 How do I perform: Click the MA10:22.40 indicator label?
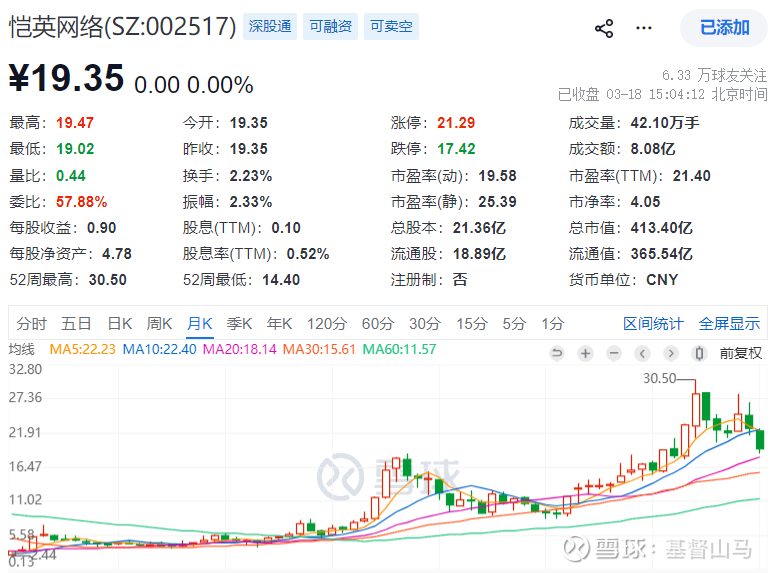159,350
